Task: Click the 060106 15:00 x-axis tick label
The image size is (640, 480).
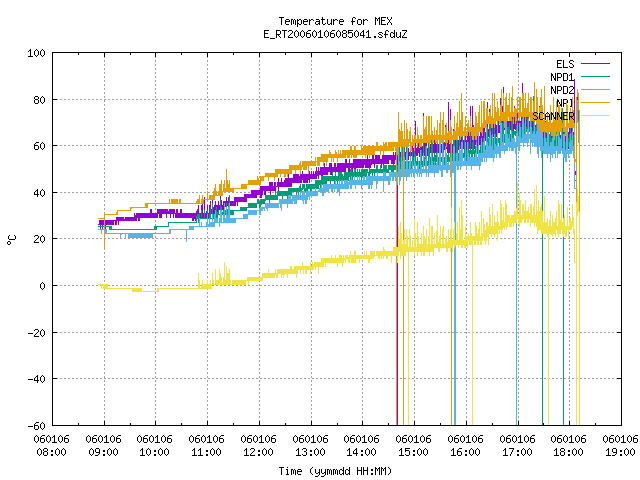Action: coord(413,446)
